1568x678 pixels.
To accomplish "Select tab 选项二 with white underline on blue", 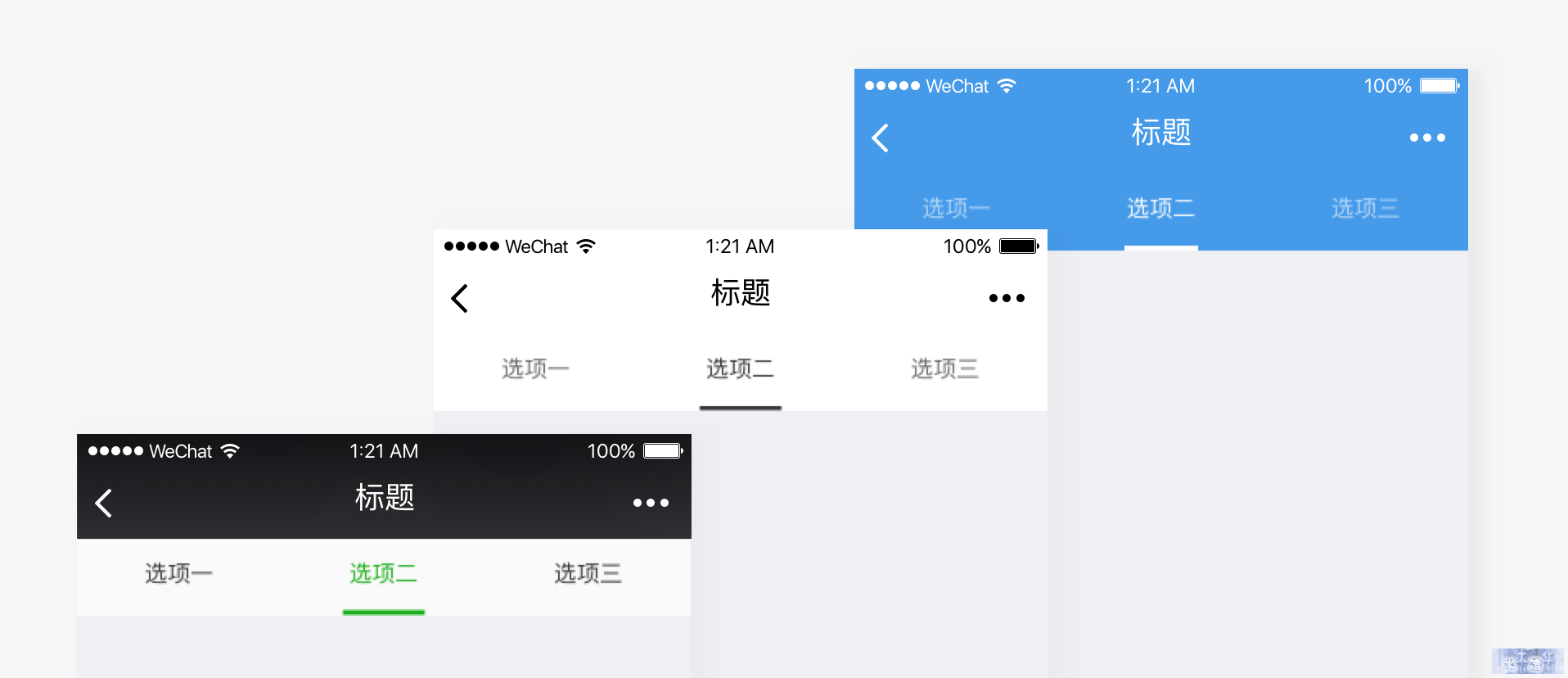I will pos(1161,208).
